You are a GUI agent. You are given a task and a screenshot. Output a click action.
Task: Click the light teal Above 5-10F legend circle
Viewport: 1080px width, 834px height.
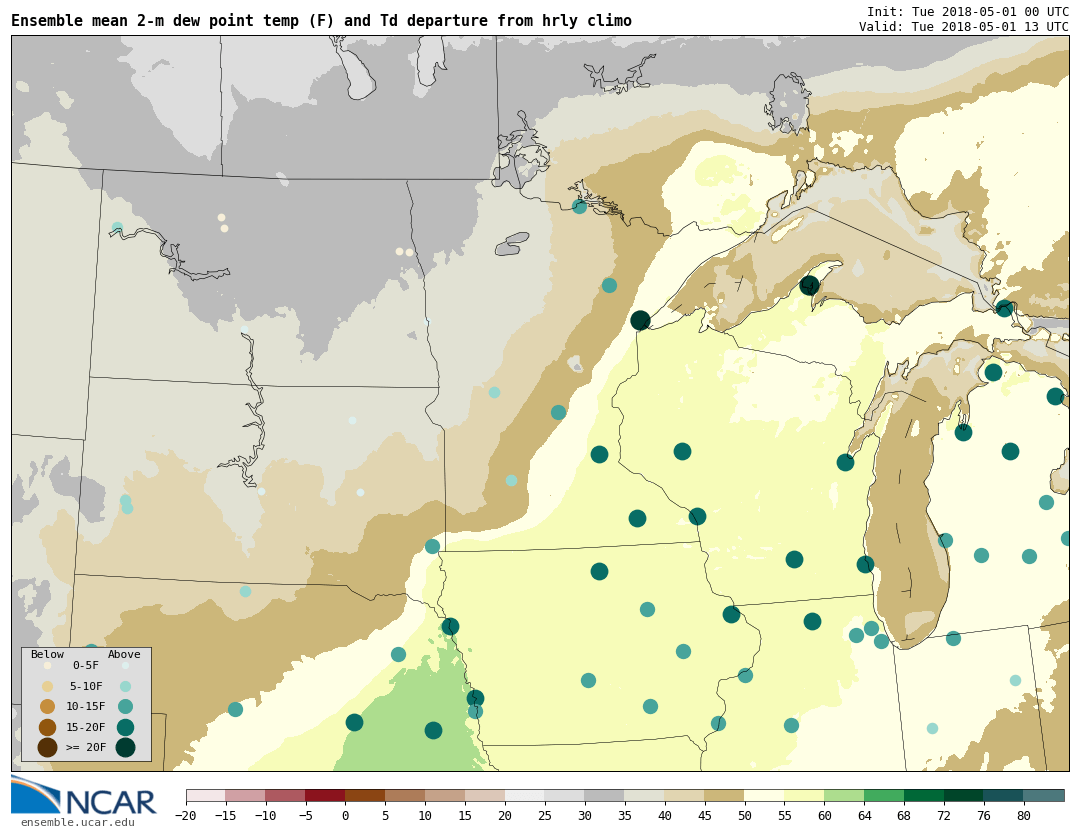[125, 687]
